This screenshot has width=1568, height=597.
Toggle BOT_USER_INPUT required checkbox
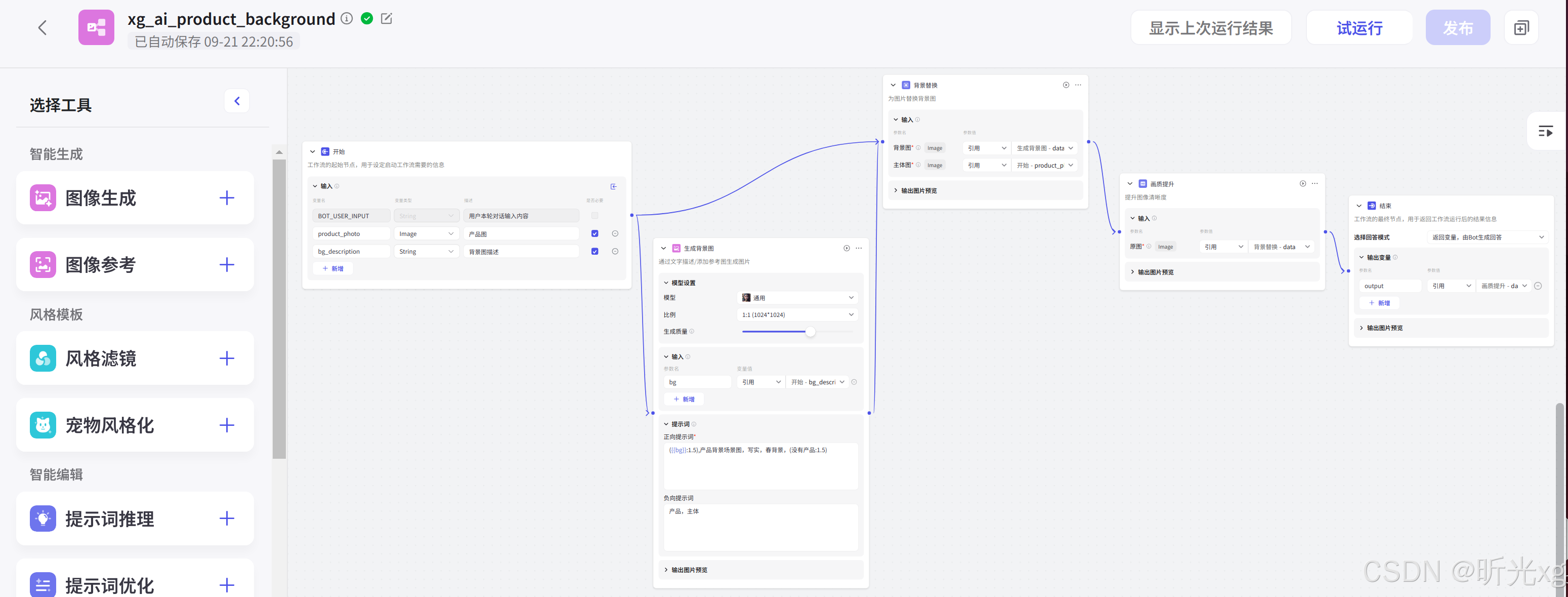pos(595,216)
